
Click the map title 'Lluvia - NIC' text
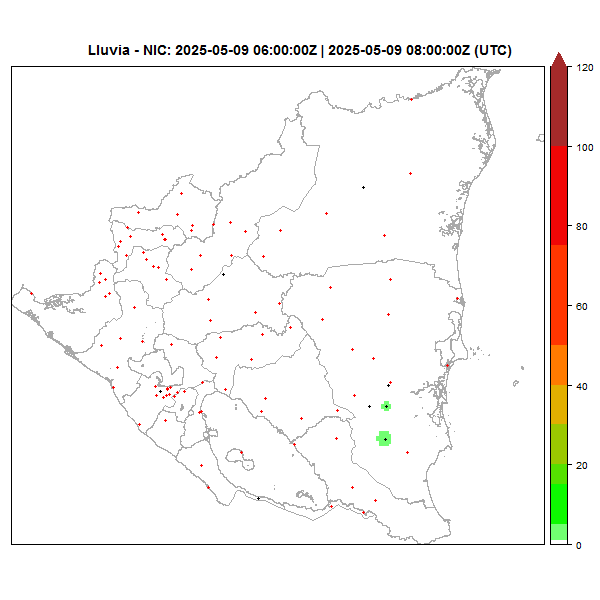point(129,51)
